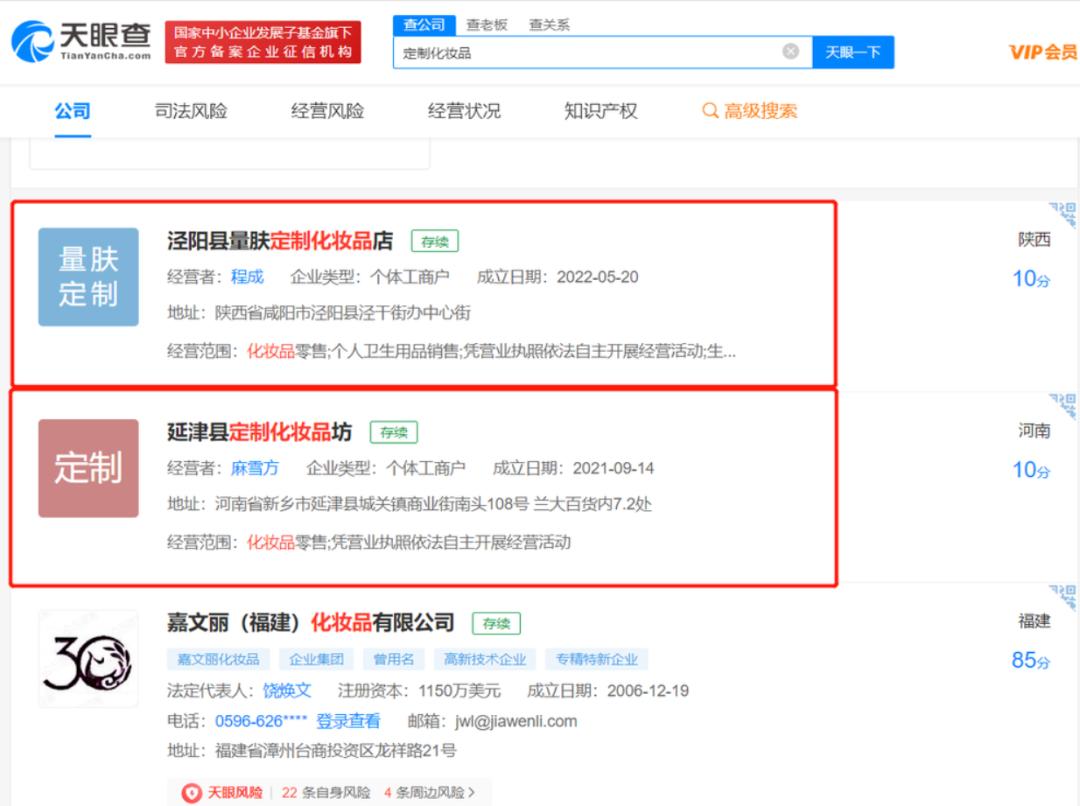
Task: Click the phone number 0596-626****
Action: [x=261, y=721]
